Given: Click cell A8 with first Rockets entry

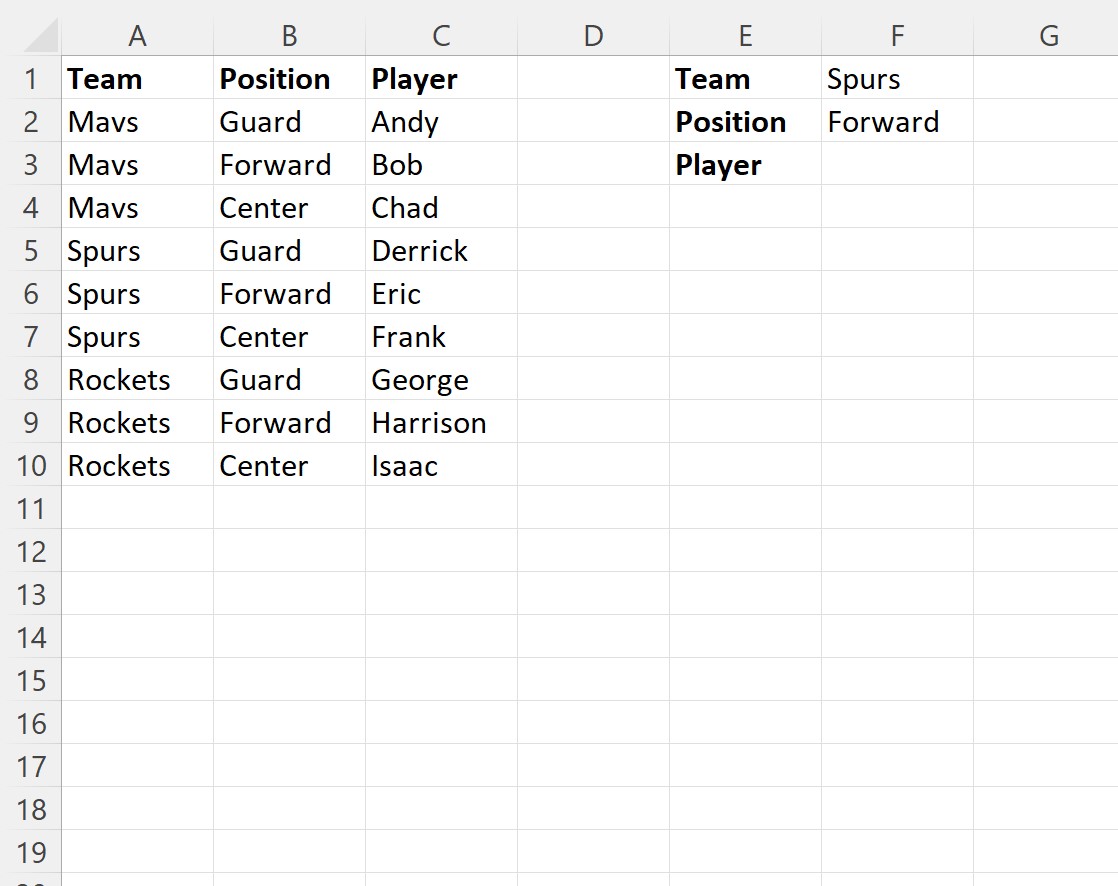Looking at the screenshot, I should point(138,380).
